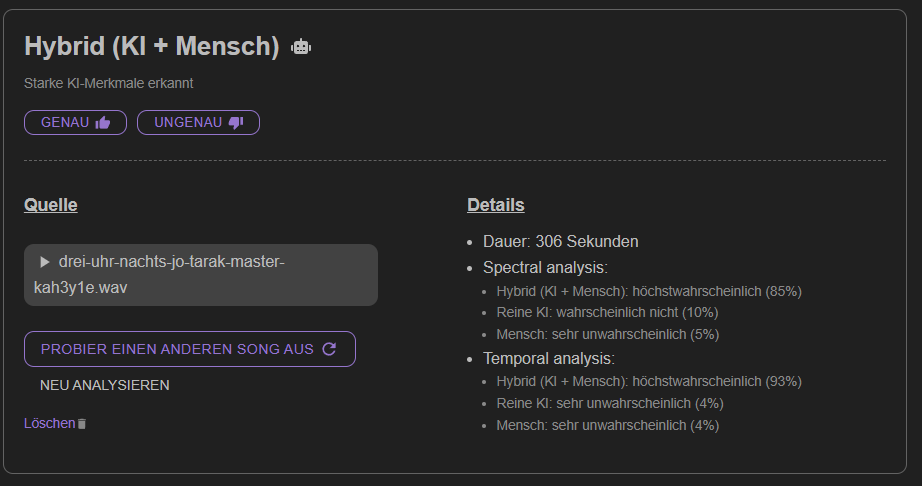The image size is (922, 486).
Task: Open drei-uhr-nachts-jo-tarak-master file entry
Action: click(201, 275)
